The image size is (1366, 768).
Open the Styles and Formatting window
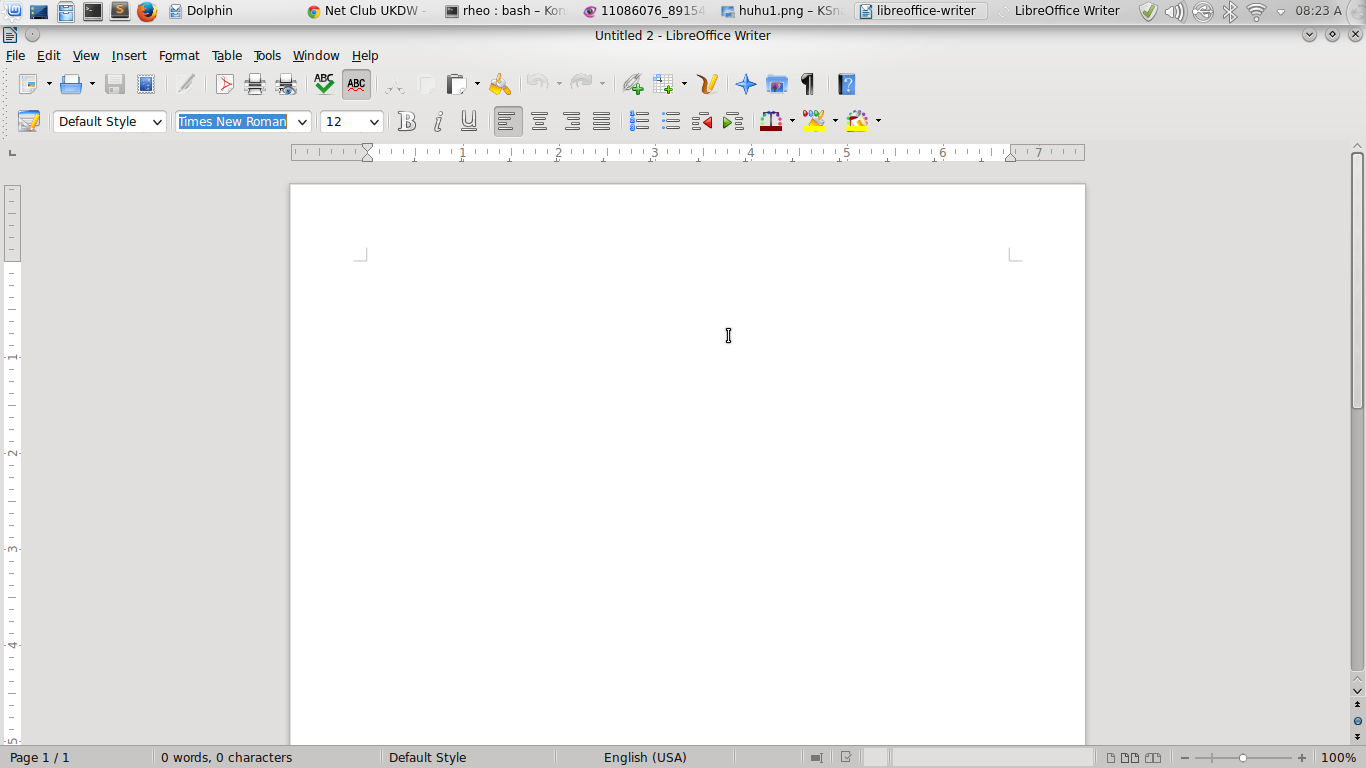(x=29, y=121)
